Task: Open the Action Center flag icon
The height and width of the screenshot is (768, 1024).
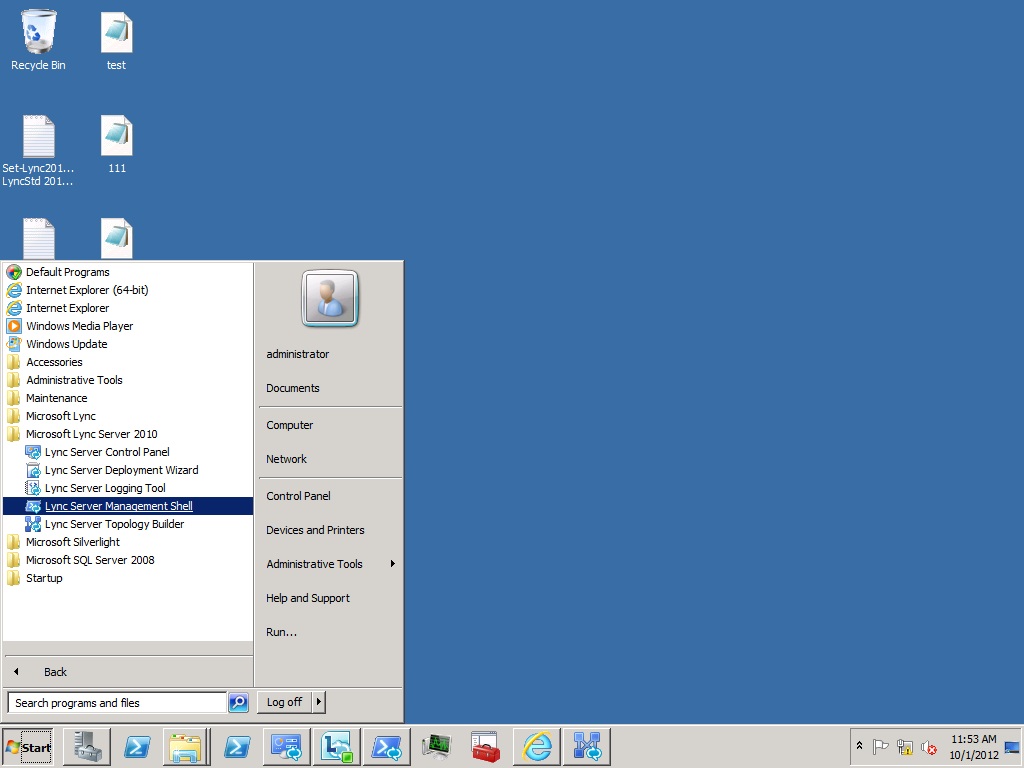Action: (880, 746)
